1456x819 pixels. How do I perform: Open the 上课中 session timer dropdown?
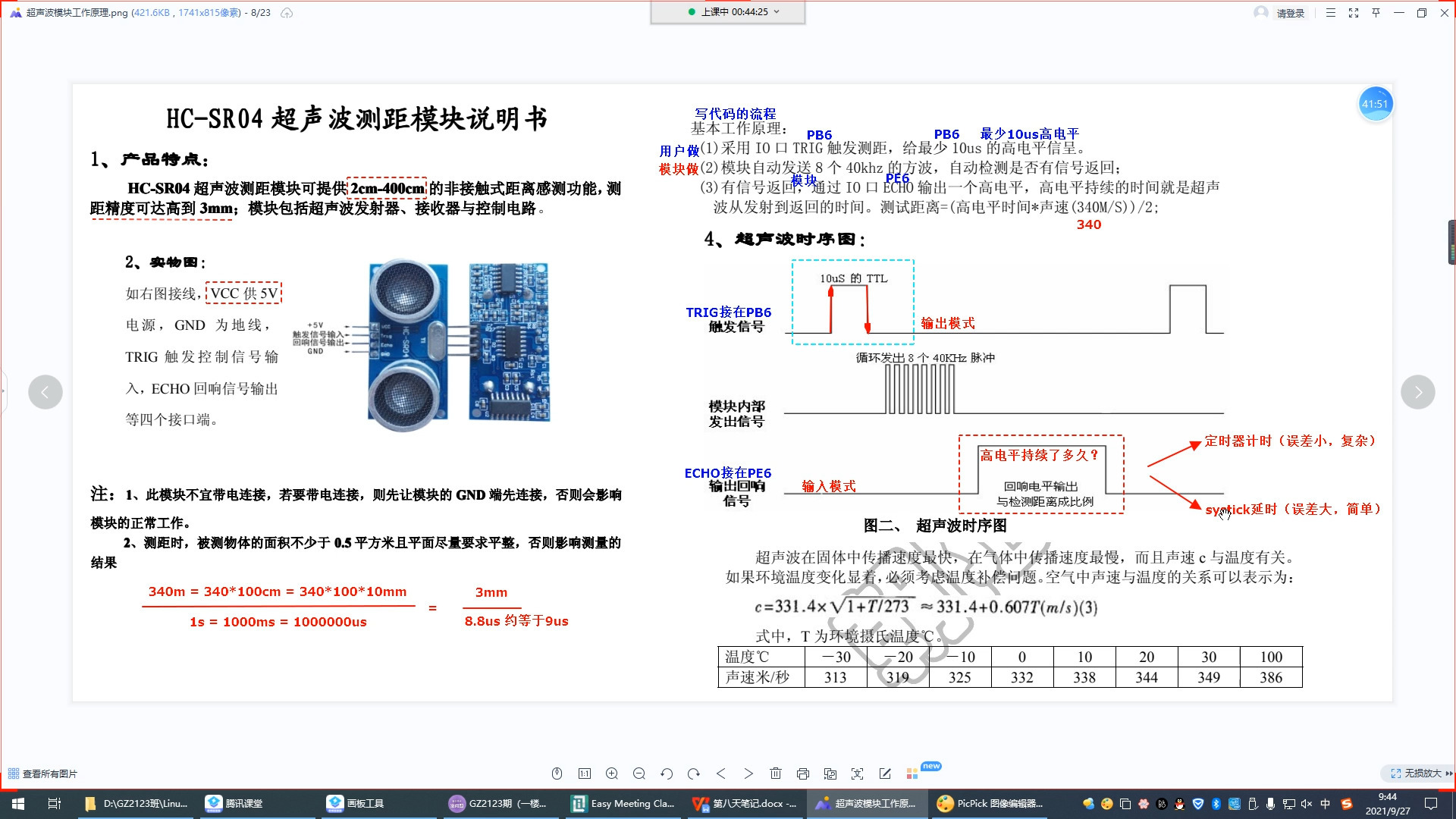tap(774, 12)
